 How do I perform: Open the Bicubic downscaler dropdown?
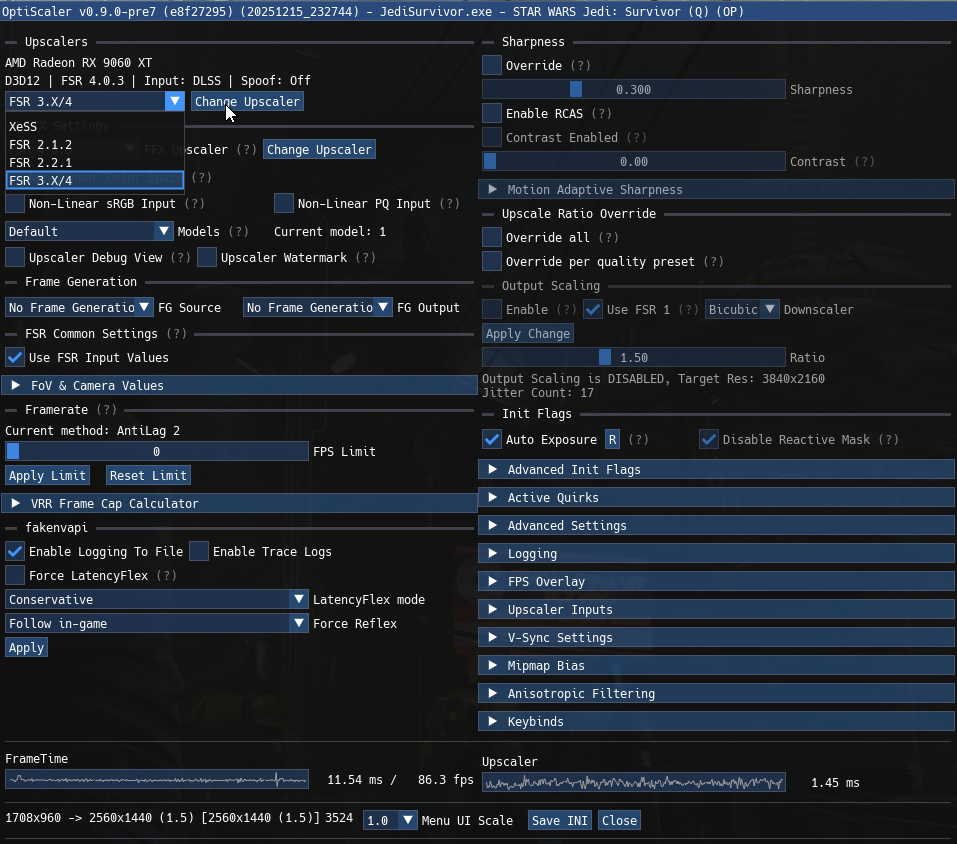tap(742, 309)
